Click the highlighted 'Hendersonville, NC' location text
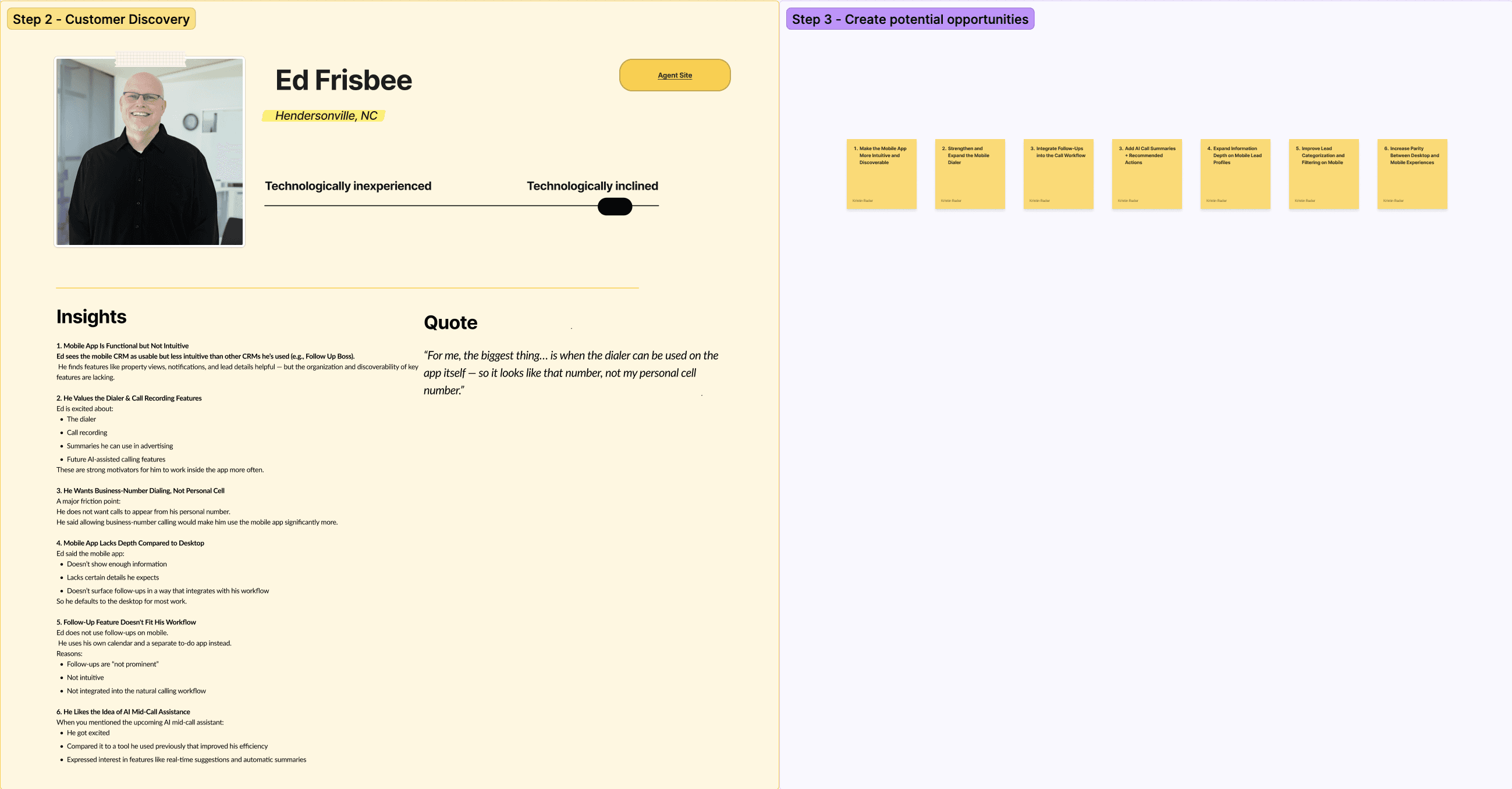 coord(326,116)
